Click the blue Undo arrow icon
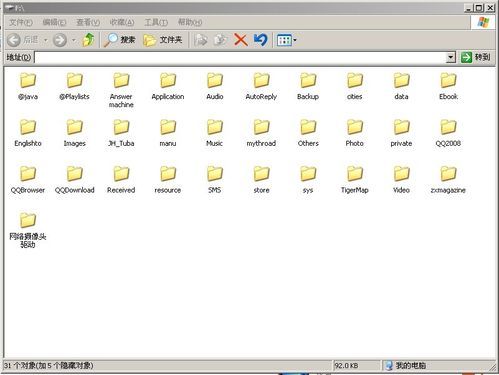The width and height of the screenshot is (499, 375). click(260, 40)
